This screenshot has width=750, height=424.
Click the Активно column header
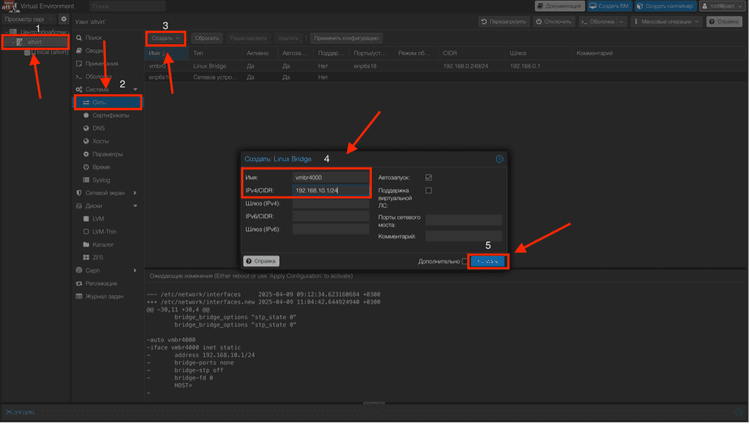[x=260, y=53]
